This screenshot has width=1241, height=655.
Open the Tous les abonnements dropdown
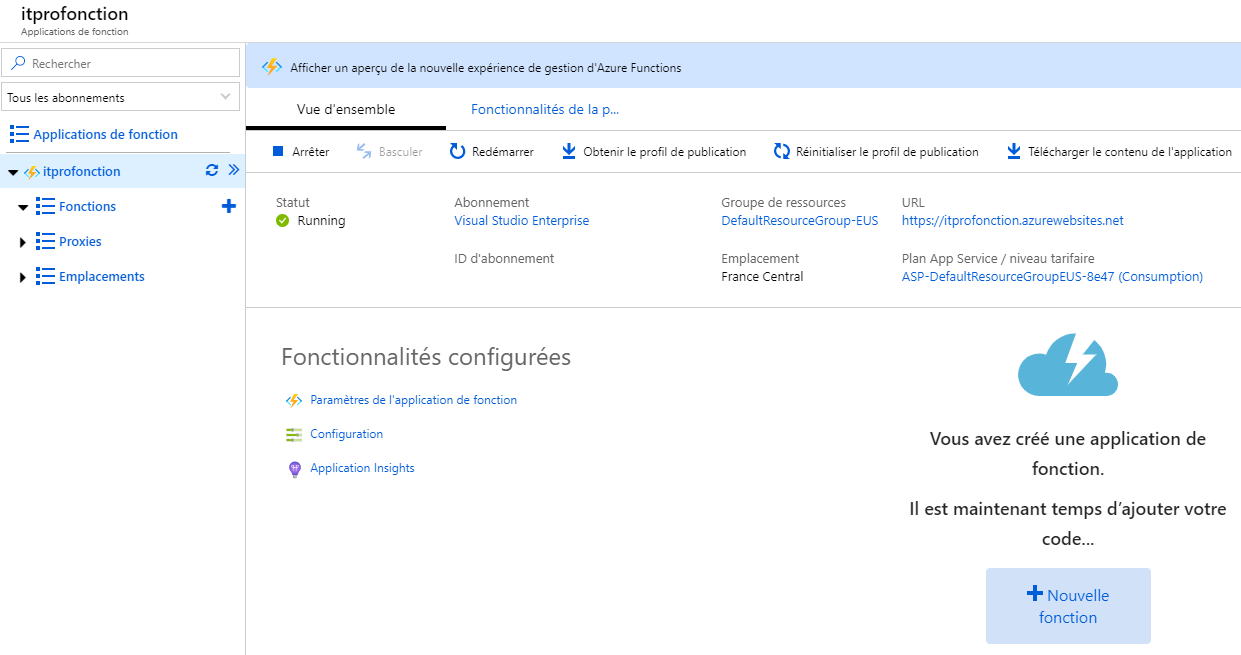click(x=120, y=97)
